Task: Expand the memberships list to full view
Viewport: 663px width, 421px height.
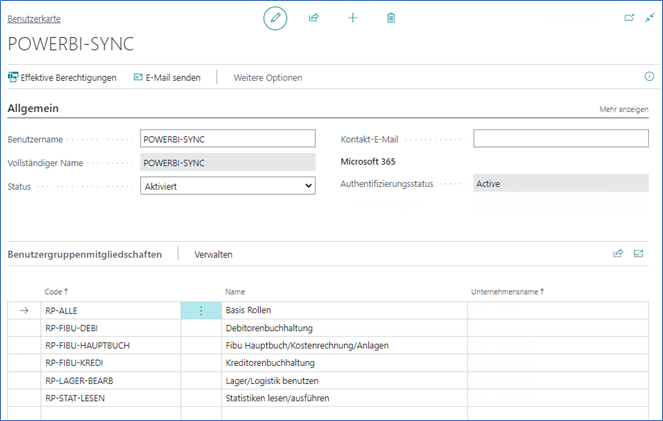Action: coord(639,254)
